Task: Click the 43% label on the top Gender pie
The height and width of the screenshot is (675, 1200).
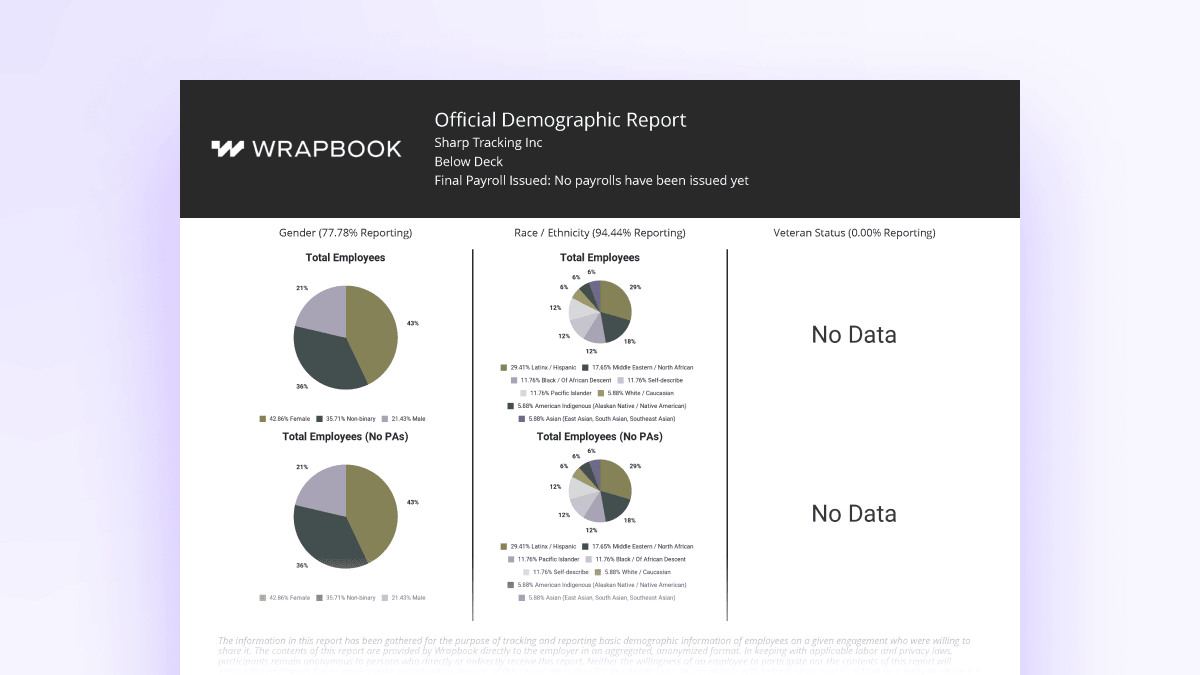Action: coord(413,323)
